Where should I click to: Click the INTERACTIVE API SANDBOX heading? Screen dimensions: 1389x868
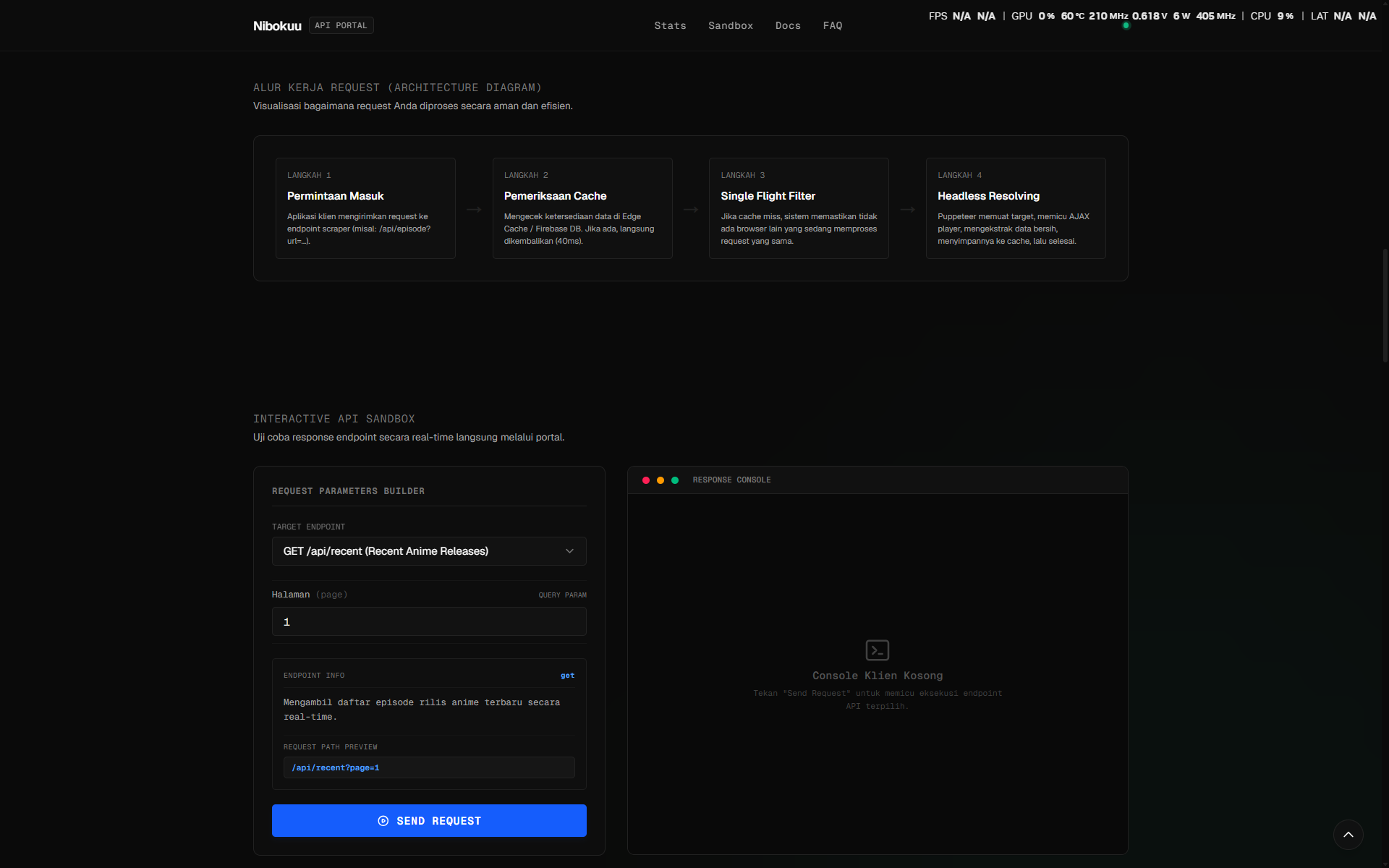click(x=334, y=419)
